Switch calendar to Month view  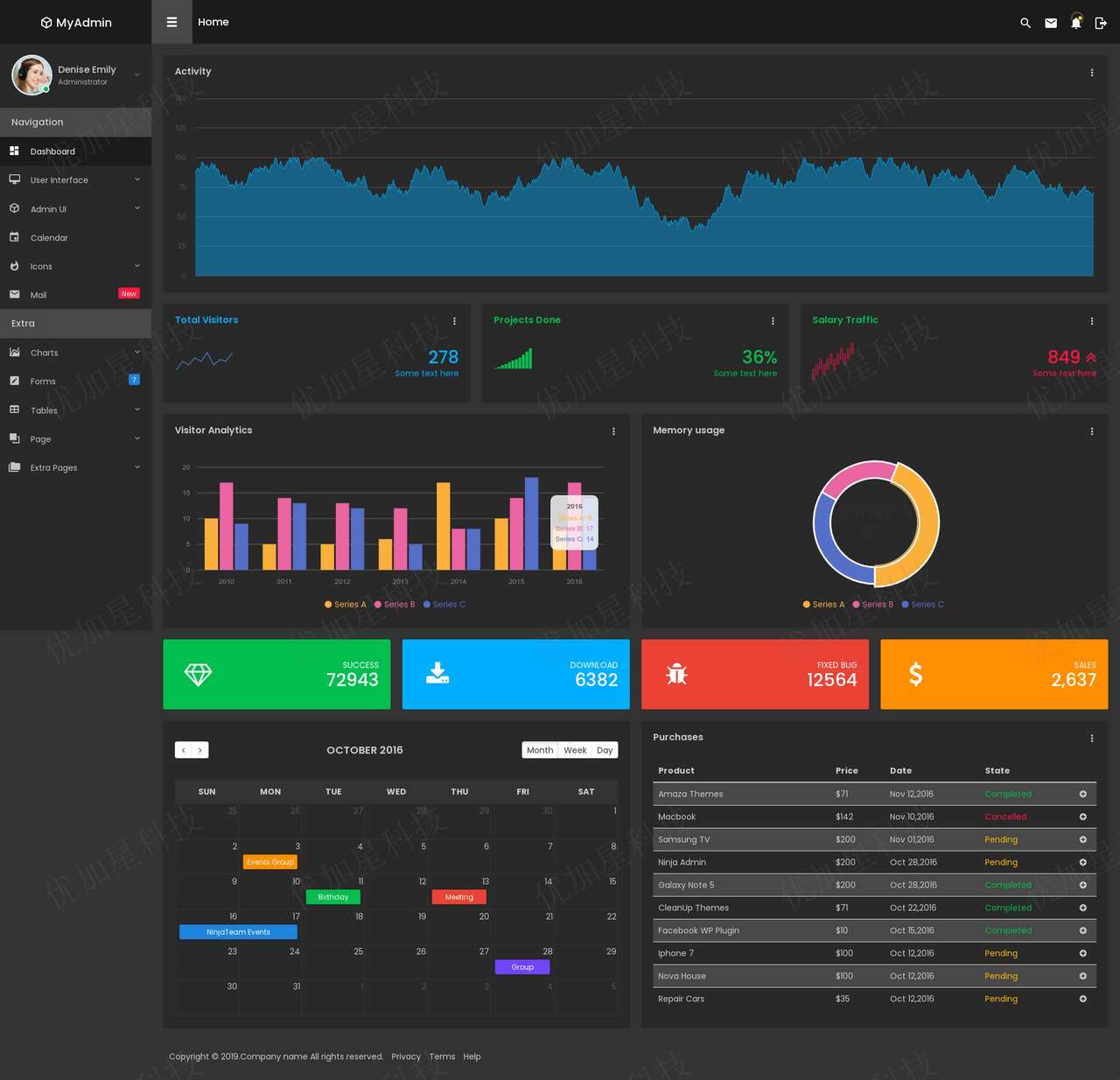(x=540, y=750)
